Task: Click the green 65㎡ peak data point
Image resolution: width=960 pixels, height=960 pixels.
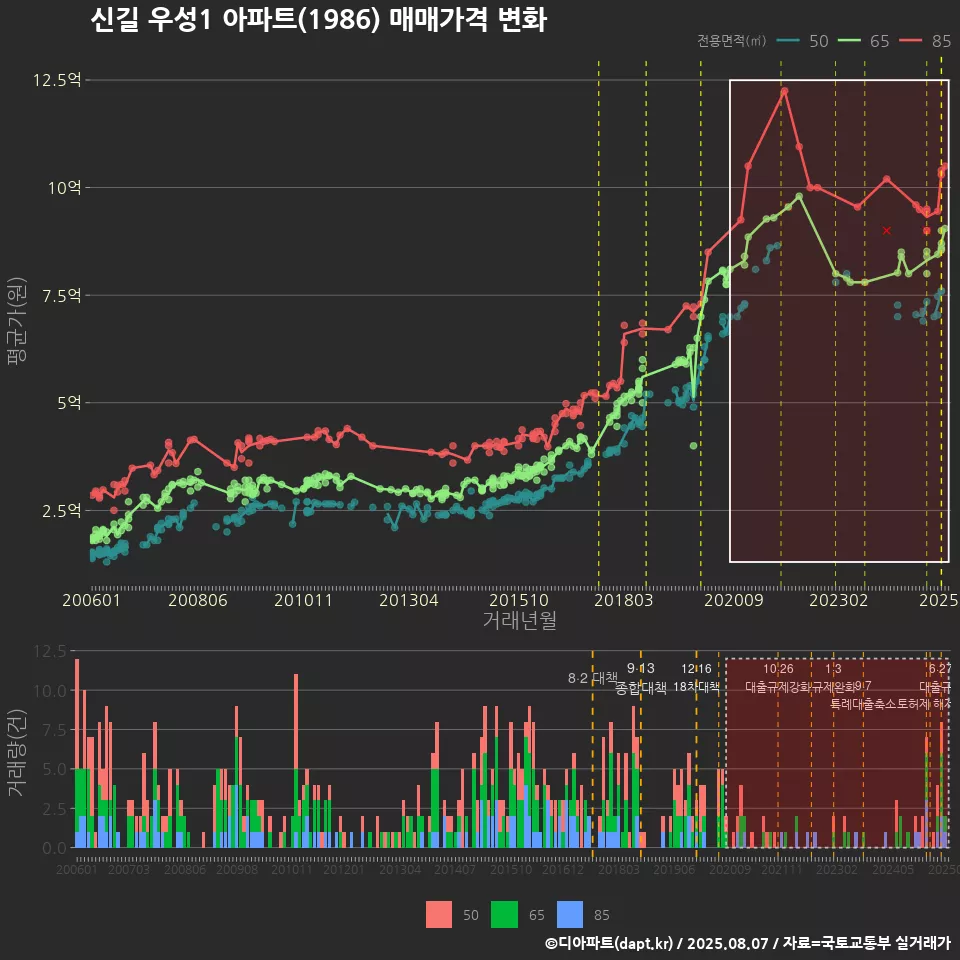Action: click(799, 197)
